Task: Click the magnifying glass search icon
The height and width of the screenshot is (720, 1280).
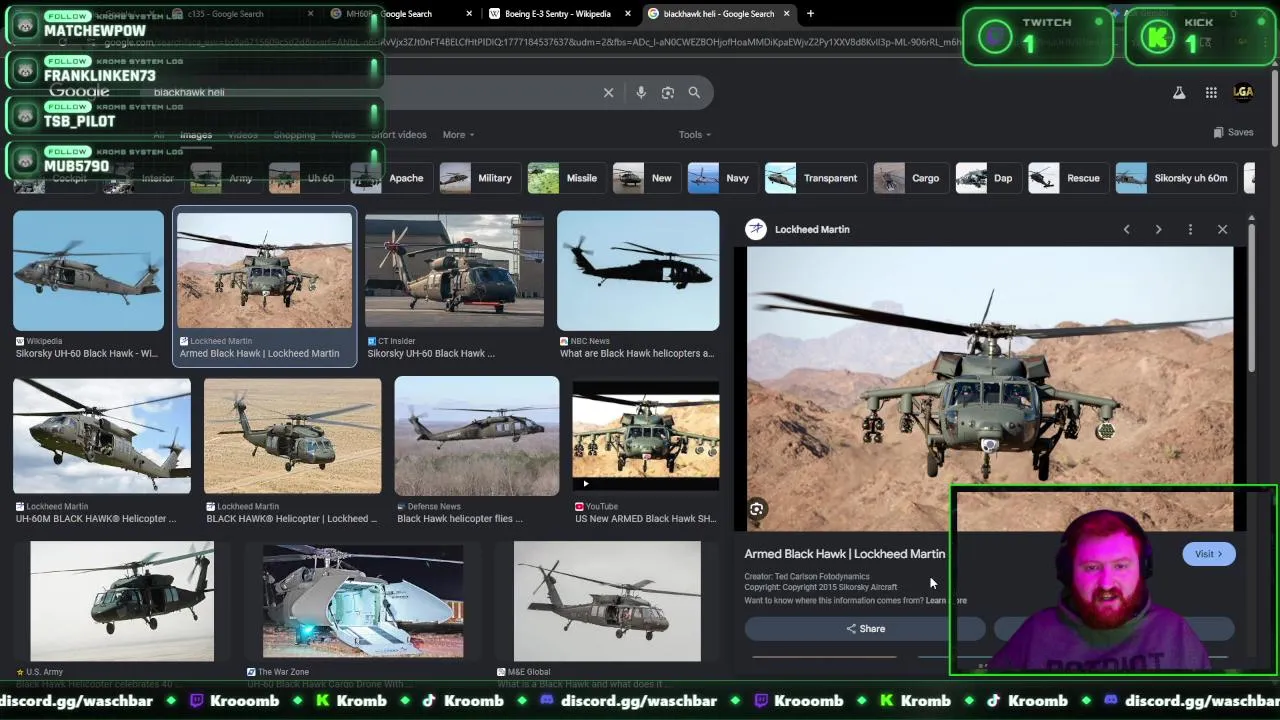Action: point(694,92)
